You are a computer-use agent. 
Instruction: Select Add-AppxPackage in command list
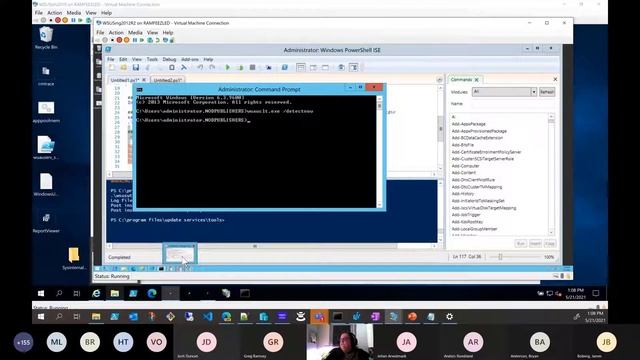pyautogui.click(x=469, y=124)
